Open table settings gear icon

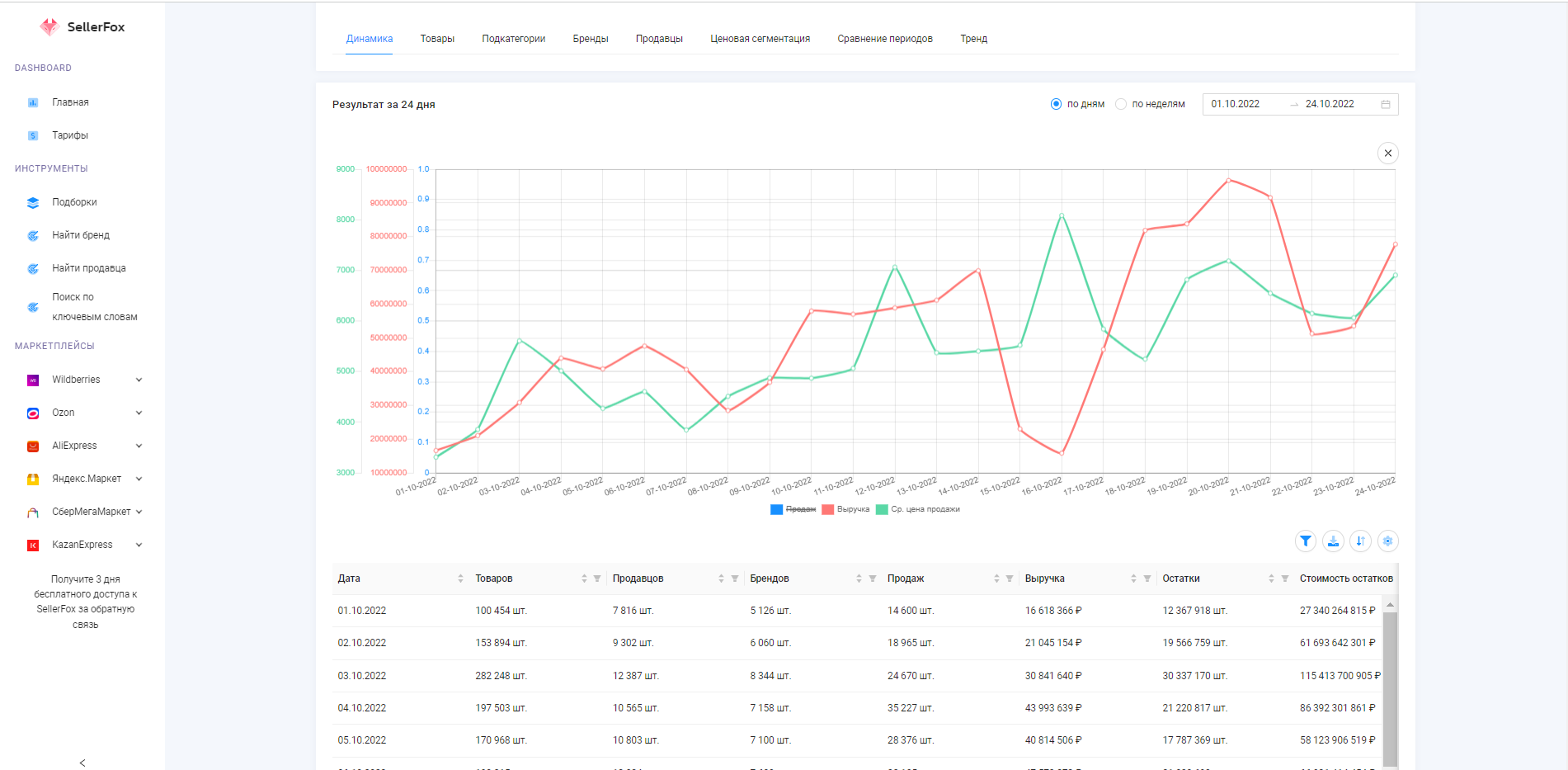pyautogui.click(x=1387, y=541)
